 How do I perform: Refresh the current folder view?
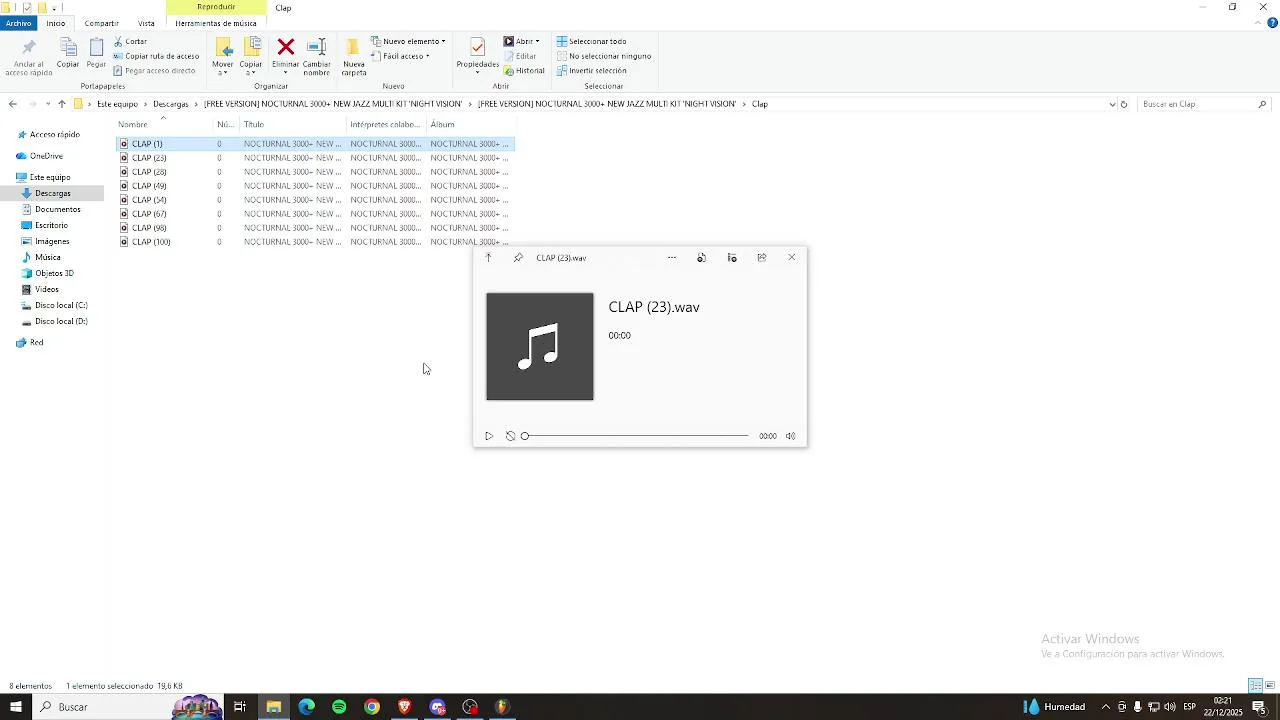click(1124, 104)
